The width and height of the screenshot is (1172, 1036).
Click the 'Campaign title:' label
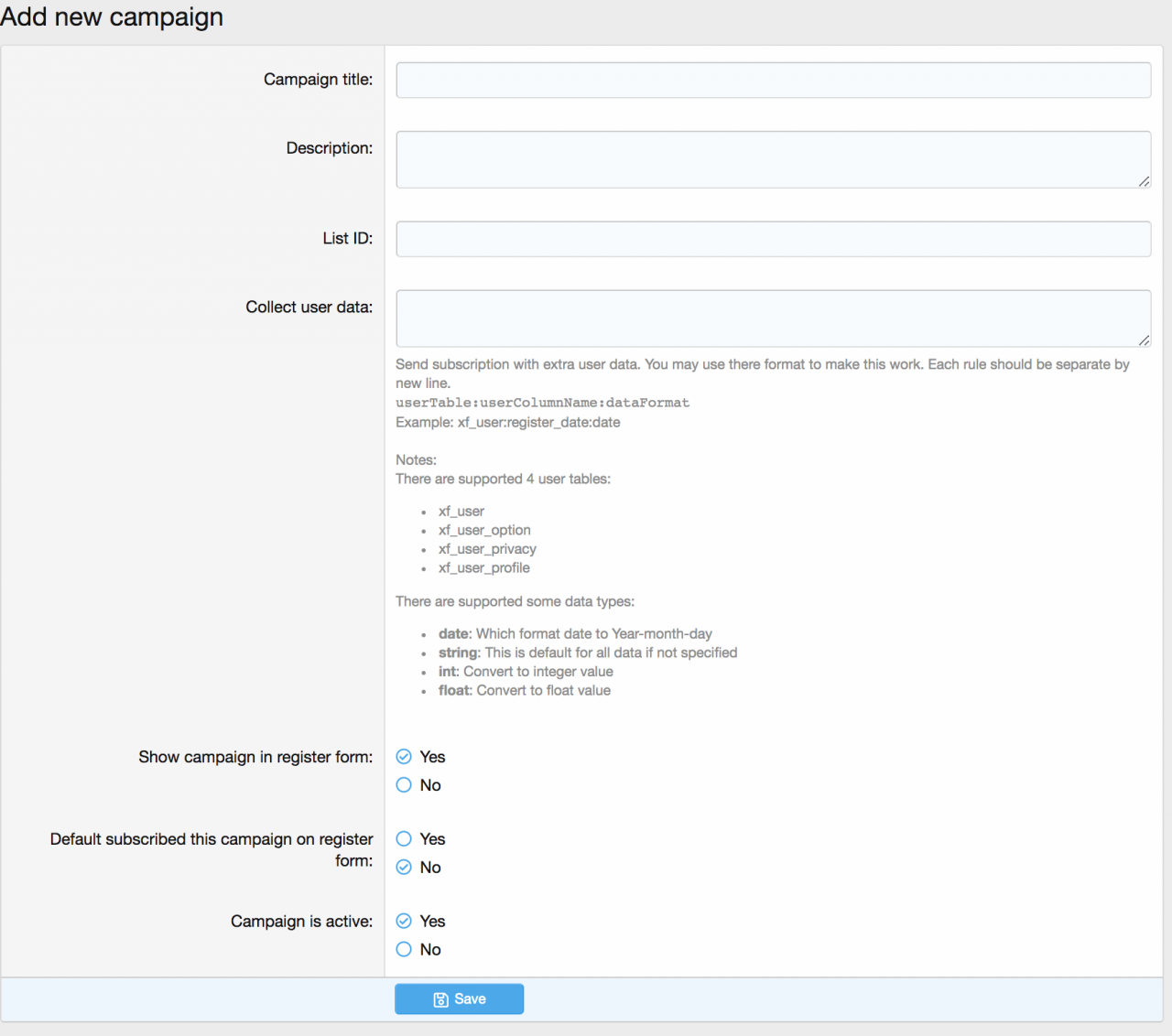318,80
